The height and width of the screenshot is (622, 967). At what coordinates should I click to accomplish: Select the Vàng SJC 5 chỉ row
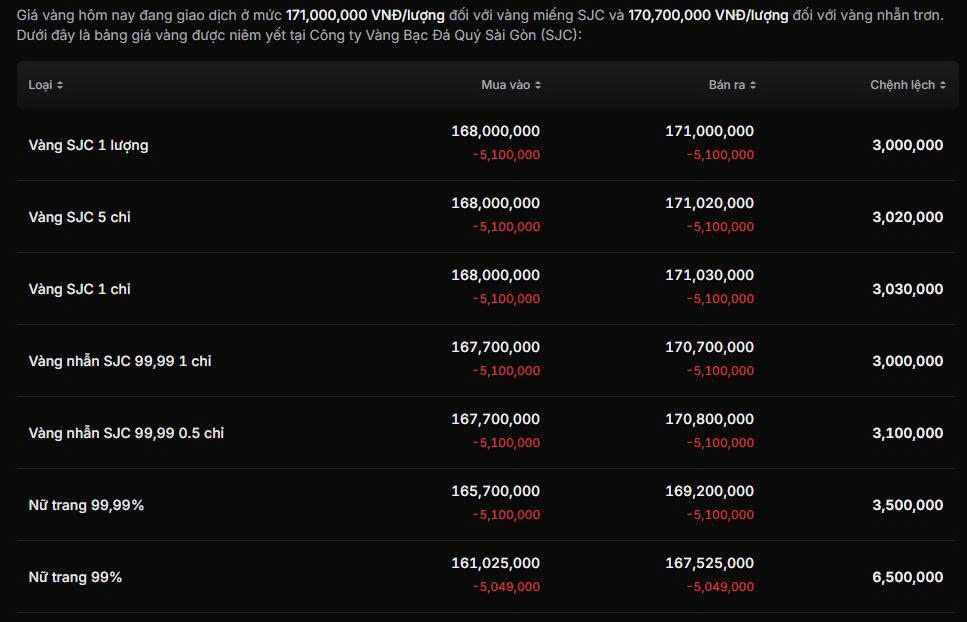[79, 217]
